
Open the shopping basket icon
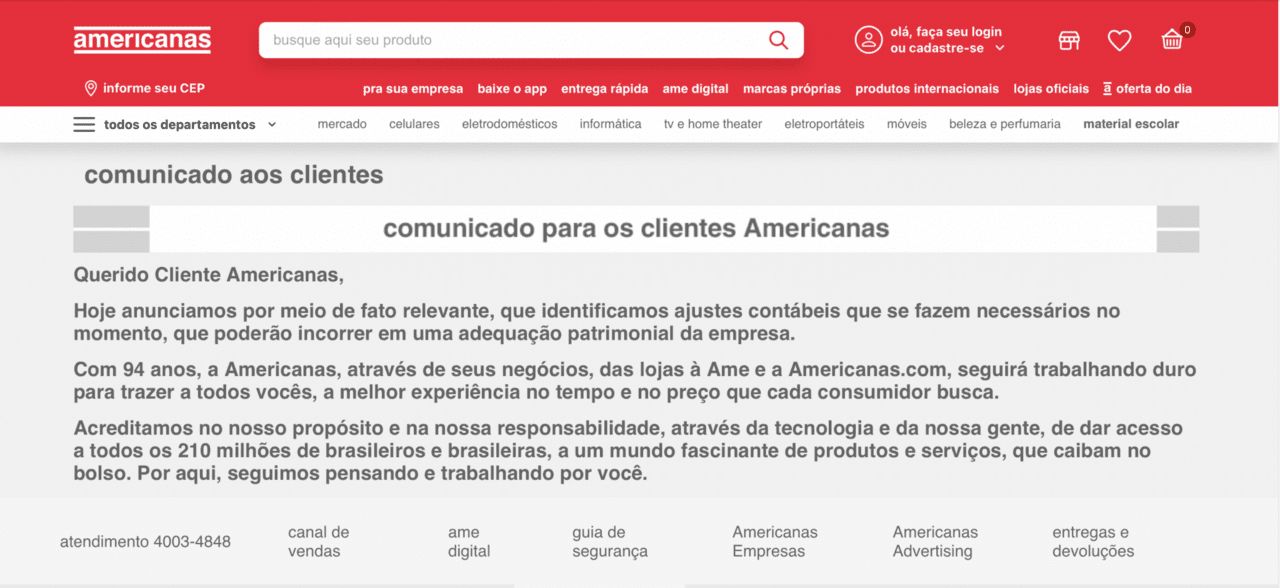coord(1172,40)
